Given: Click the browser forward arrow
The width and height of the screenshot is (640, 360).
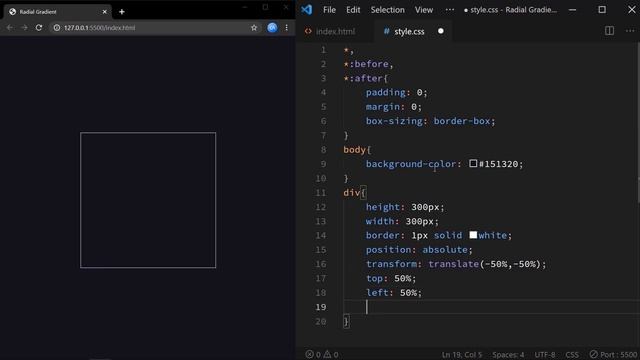Looking at the screenshot, I should coord(24,28).
